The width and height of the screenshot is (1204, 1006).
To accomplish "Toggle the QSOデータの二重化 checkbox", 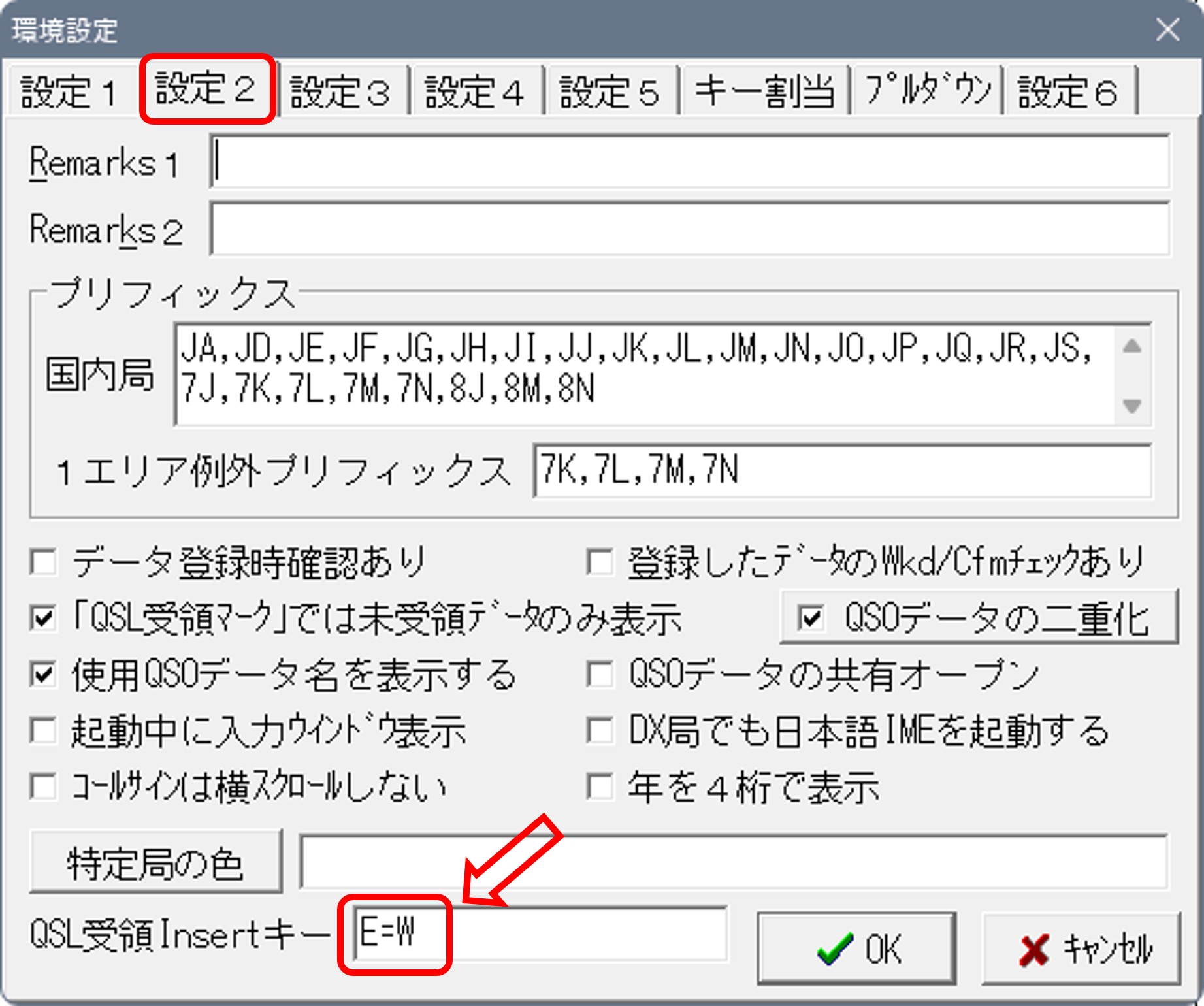I will 811,618.
